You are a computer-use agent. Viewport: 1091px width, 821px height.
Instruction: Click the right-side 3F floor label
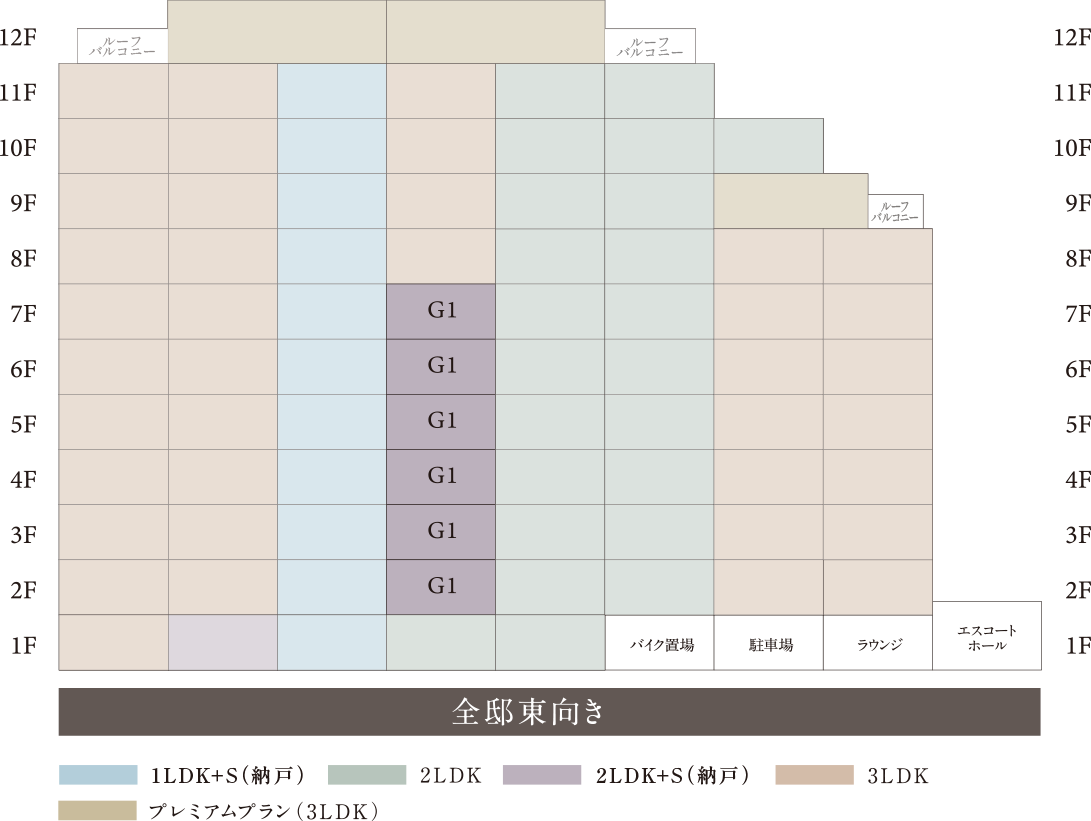coord(1078,535)
